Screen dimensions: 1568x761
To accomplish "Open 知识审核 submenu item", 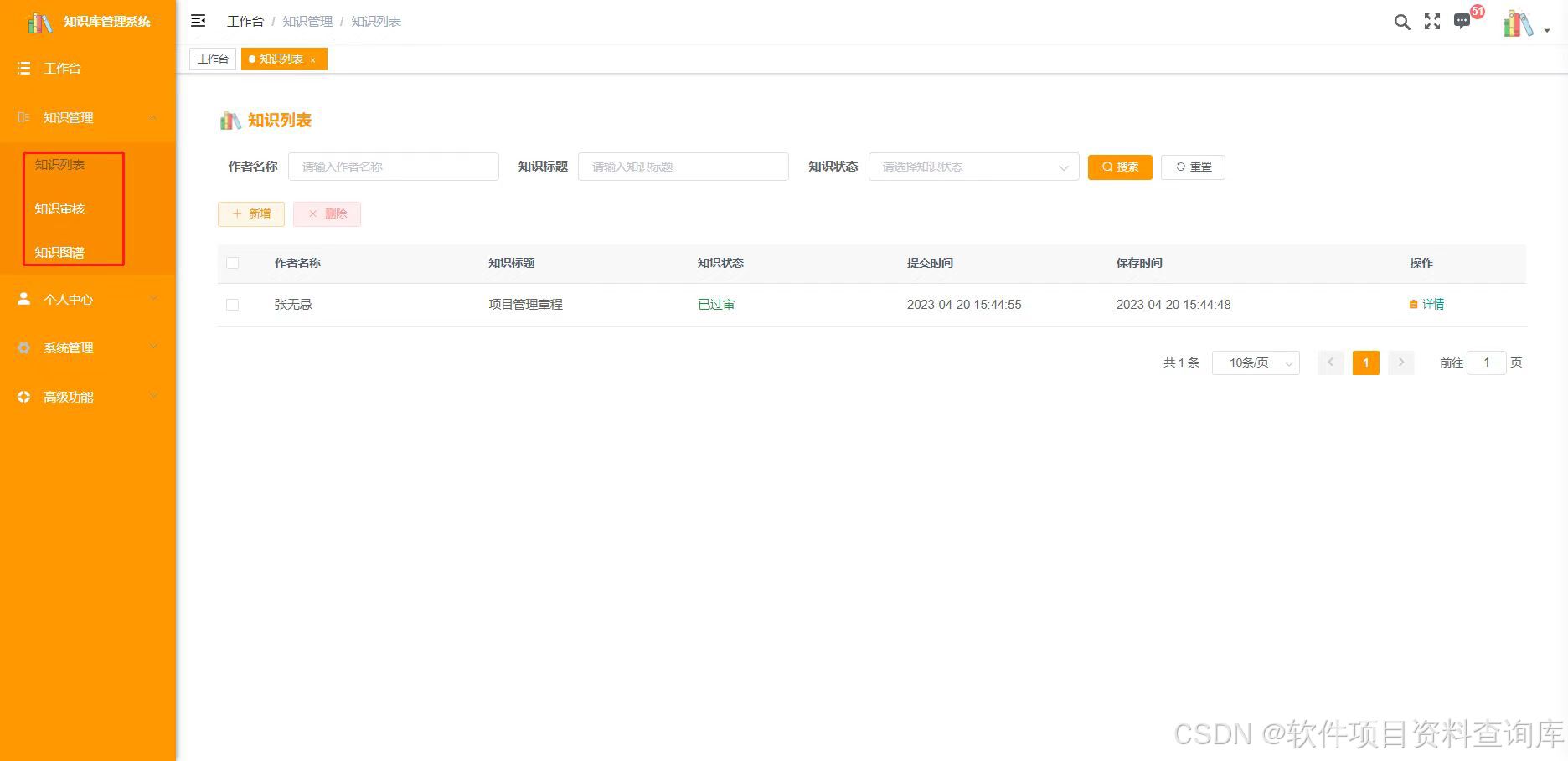I will click(x=59, y=208).
